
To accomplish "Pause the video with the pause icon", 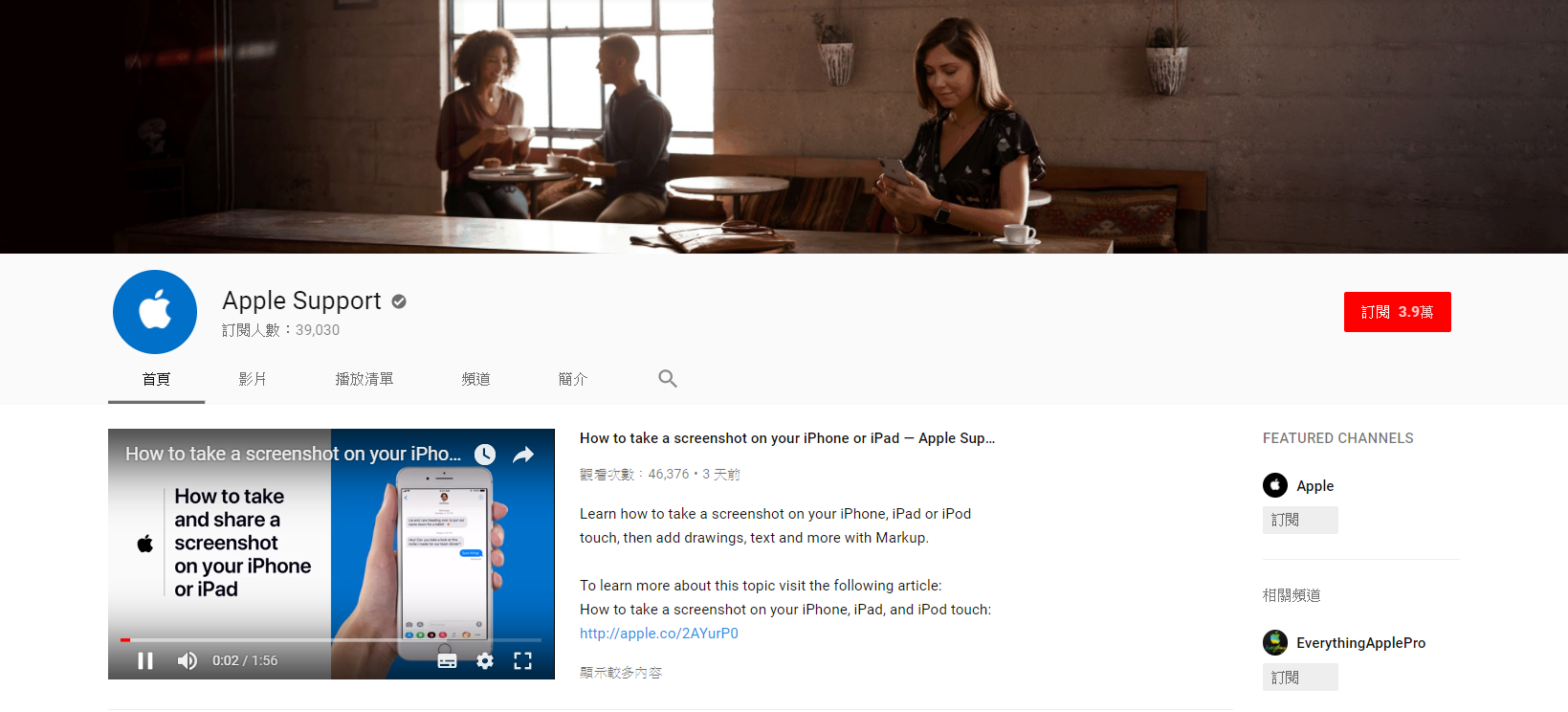I will click(145, 660).
